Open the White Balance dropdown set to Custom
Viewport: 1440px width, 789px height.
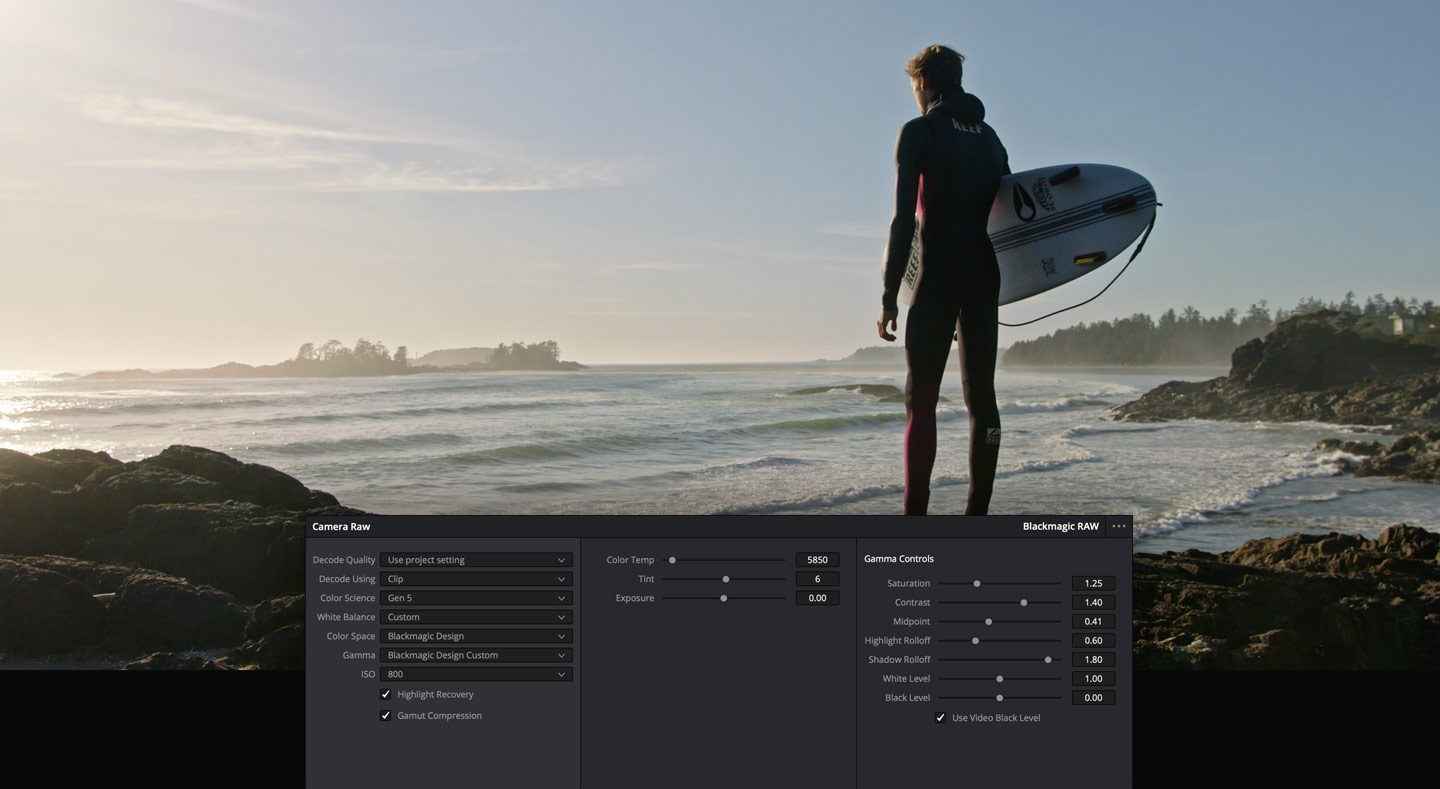[475, 616]
